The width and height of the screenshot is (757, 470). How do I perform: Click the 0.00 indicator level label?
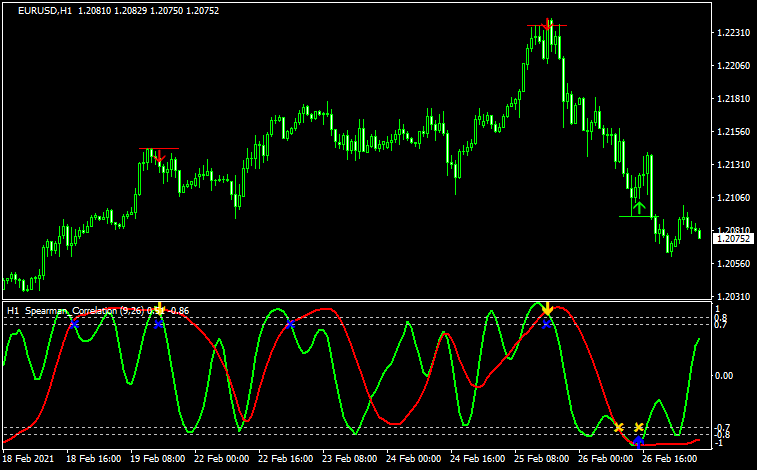(x=726, y=376)
